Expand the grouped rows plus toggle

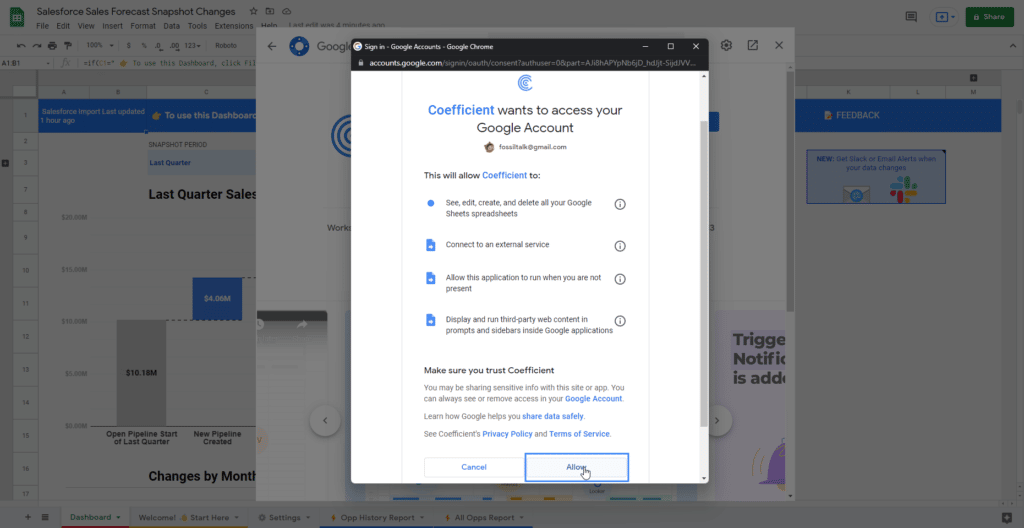(x=5, y=163)
